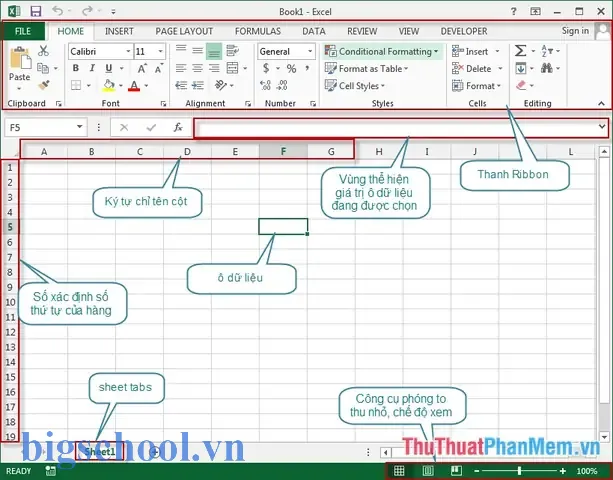613x480 pixels.
Task: Increase decimal places
Action: tap(265, 85)
